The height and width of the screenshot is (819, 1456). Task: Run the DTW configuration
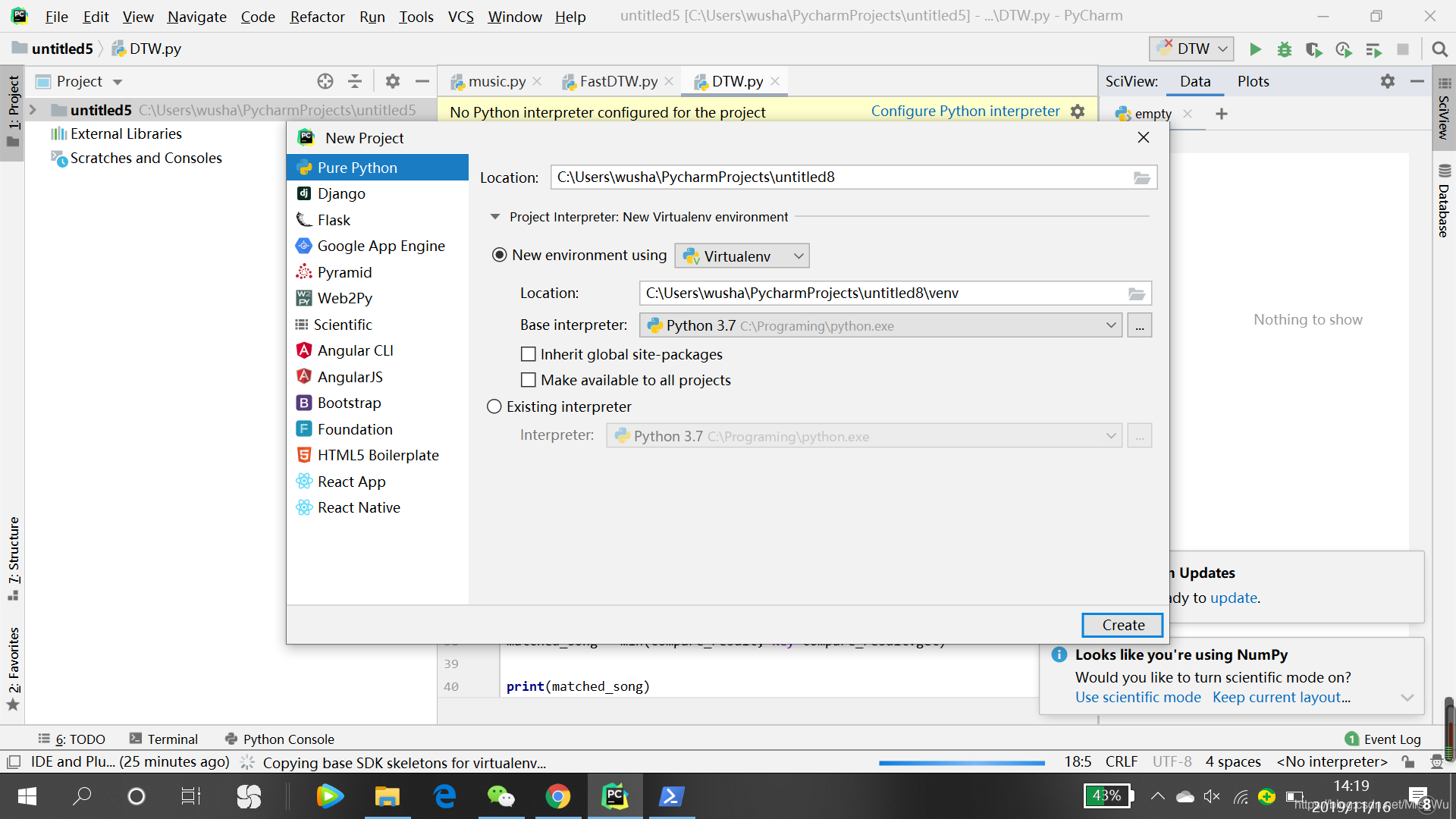pyautogui.click(x=1255, y=49)
